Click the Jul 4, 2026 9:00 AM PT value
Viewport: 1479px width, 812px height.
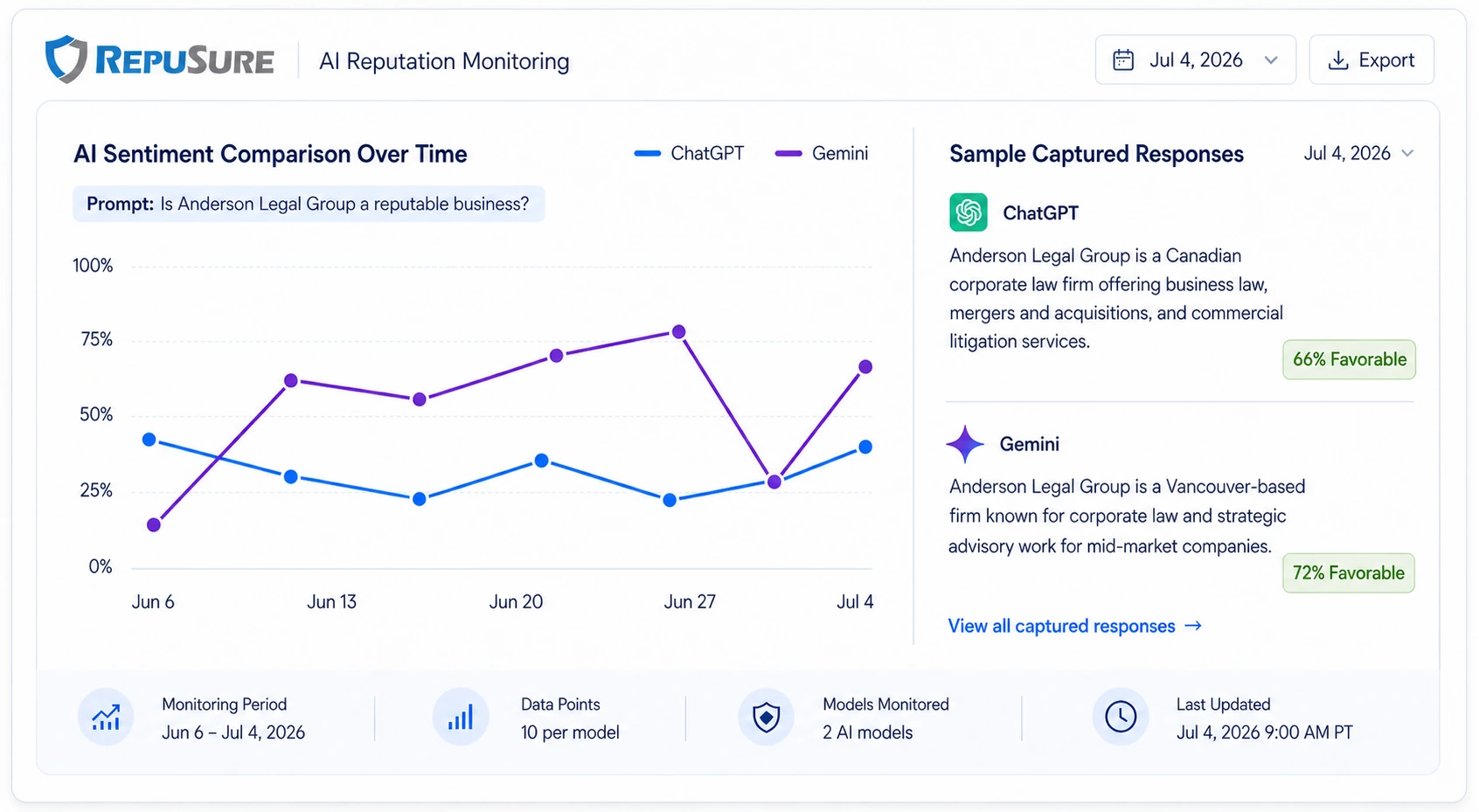click(1264, 732)
